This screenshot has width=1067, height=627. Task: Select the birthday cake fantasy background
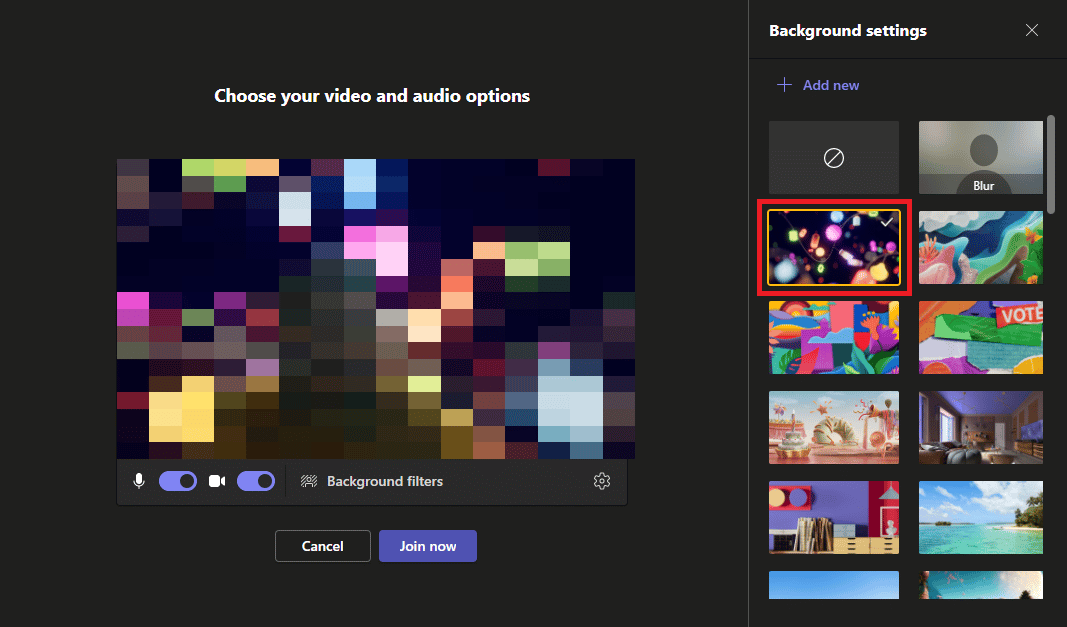[x=834, y=427]
